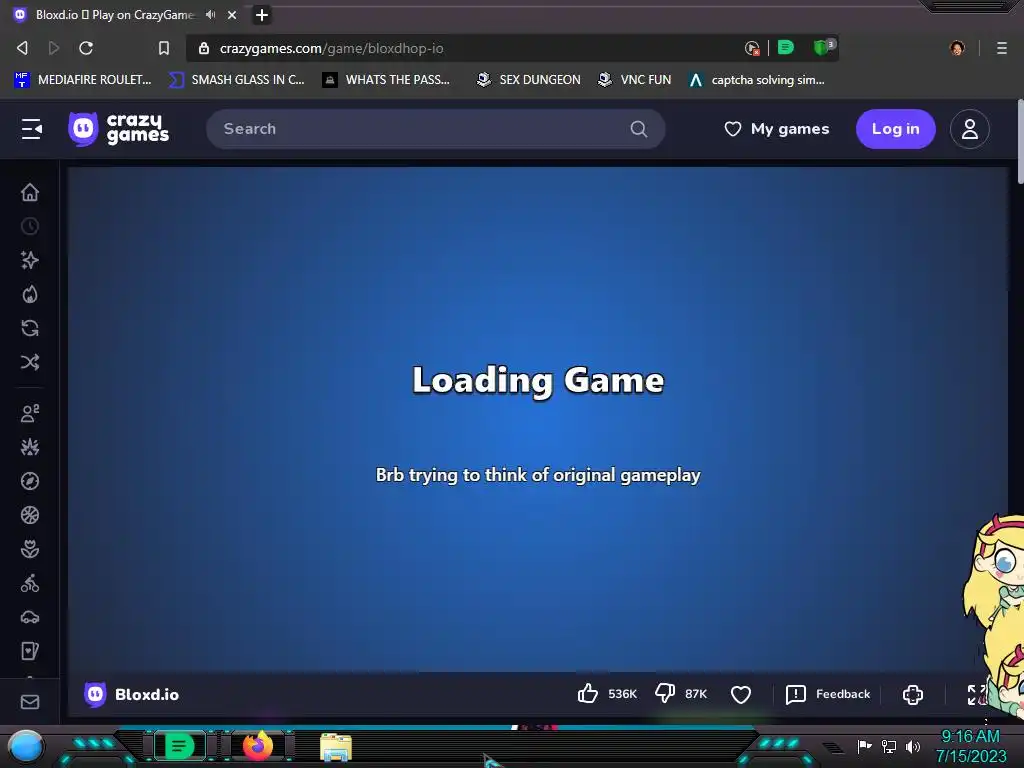Viewport: 1024px width, 768px height.
Task: Open MEDIAFIRE ROULET... bookmark
Action: [82, 80]
